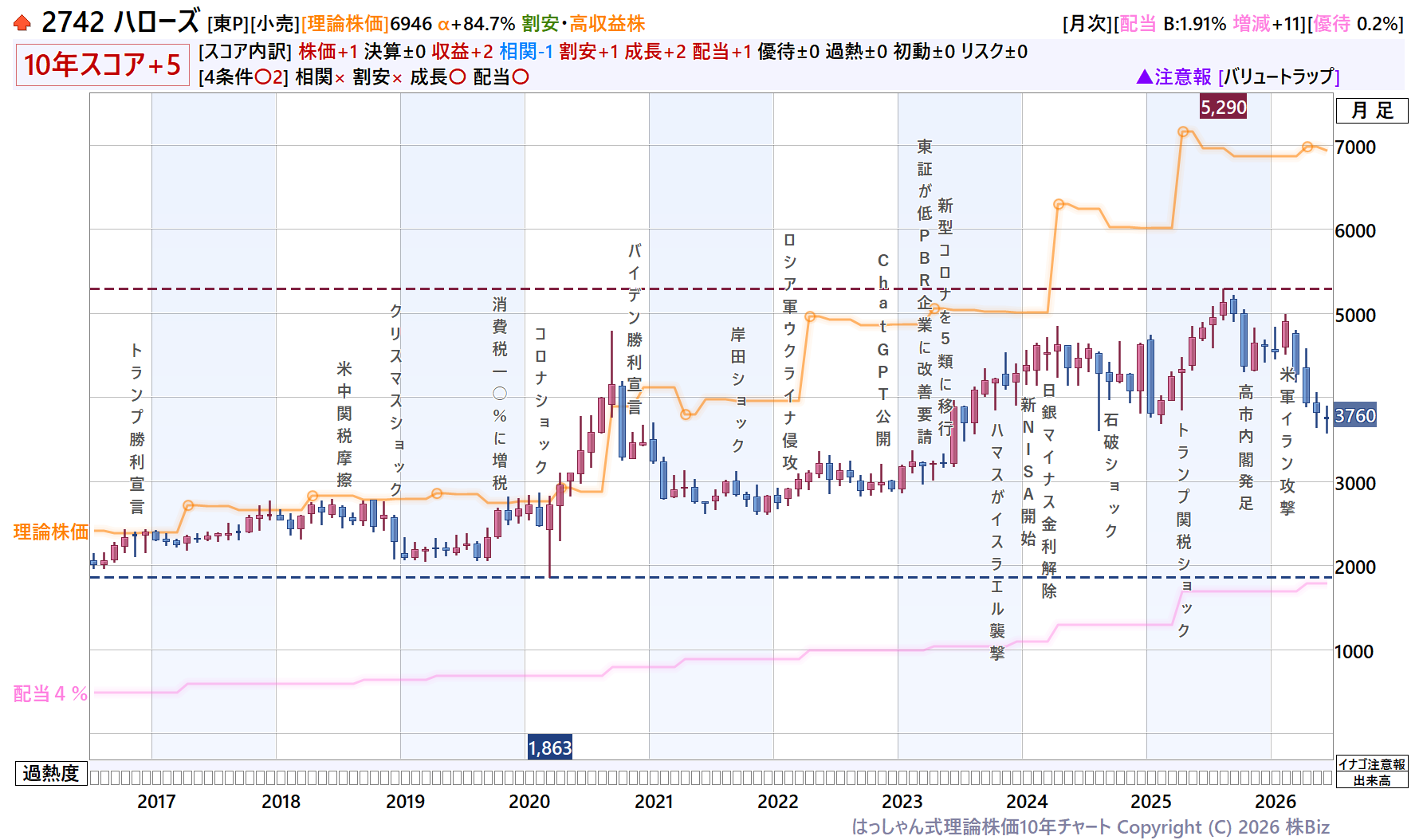Click the リスク±0 score item
Viewport: 1419px width, 840px height.
tap(994, 52)
